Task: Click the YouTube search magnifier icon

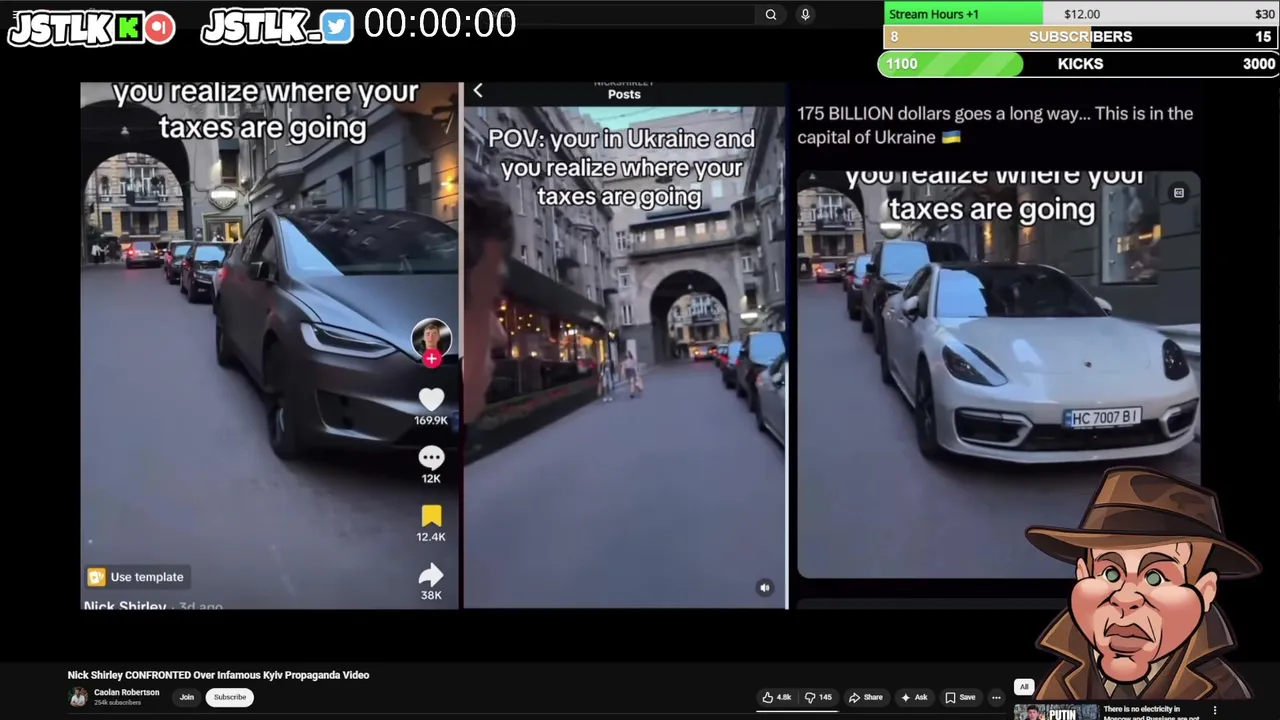Action: tap(771, 14)
